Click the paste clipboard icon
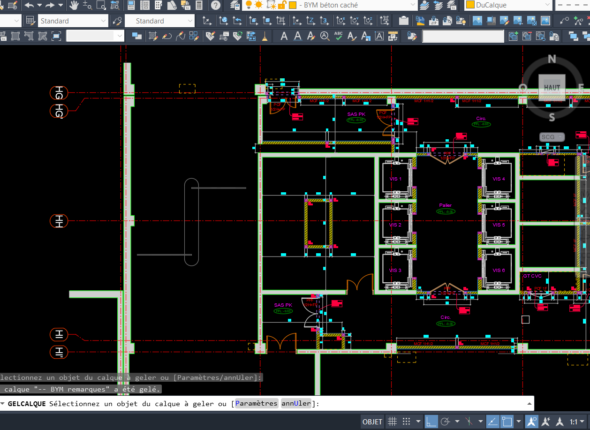The image size is (590, 430). pyautogui.click(x=404, y=21)
